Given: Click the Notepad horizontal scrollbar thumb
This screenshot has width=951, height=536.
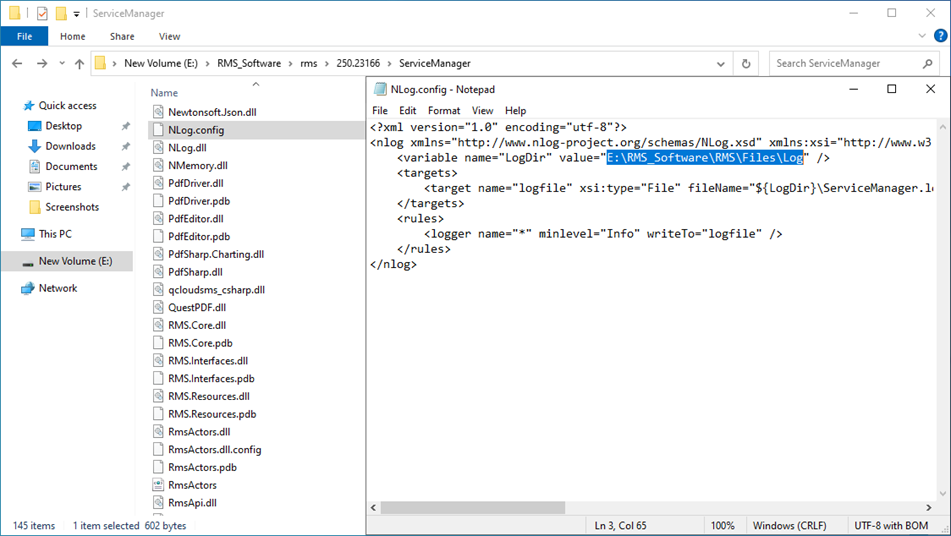Looking at the screenshot, I should [x=473, y=508].
